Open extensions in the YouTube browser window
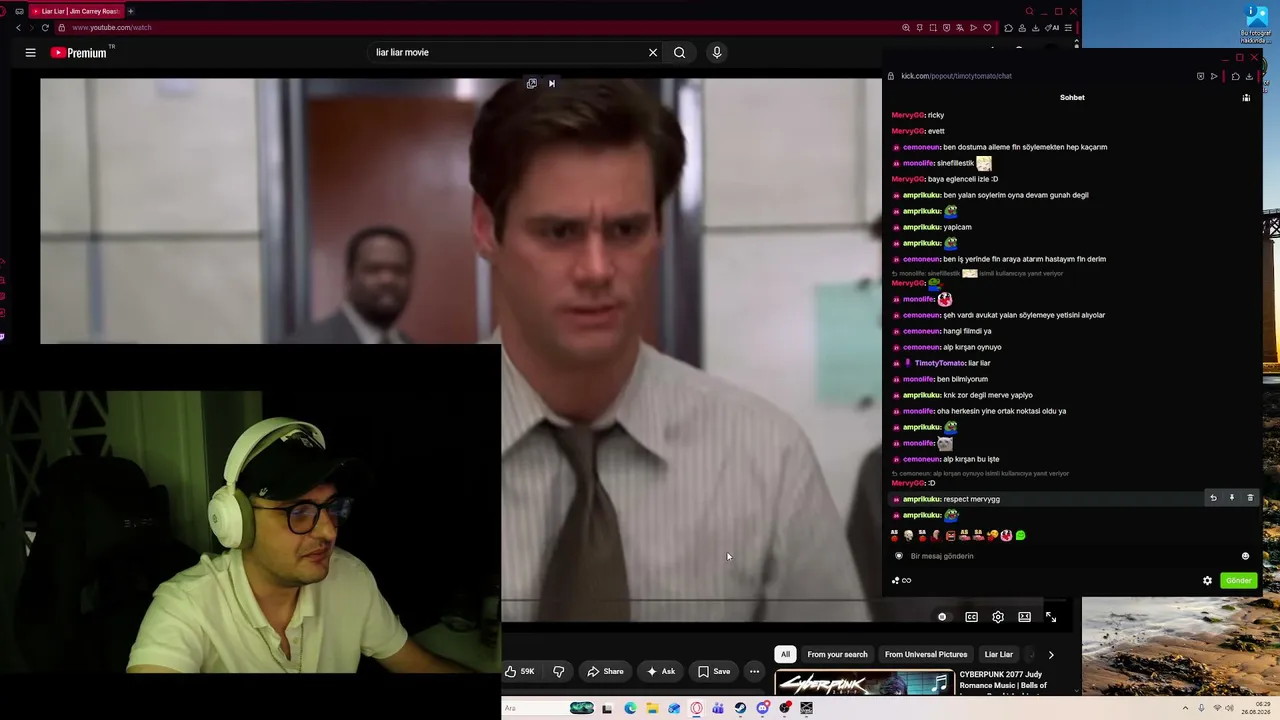 tap(1008, 28)
